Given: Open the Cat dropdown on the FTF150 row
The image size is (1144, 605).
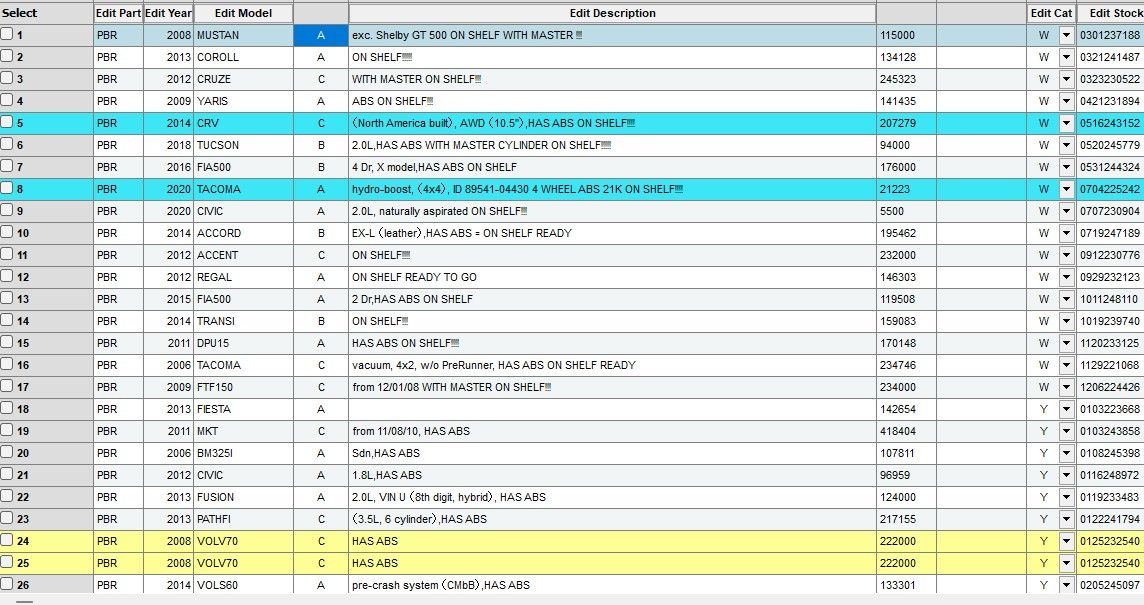Looking at the screenshot, I should point(1067,387).
